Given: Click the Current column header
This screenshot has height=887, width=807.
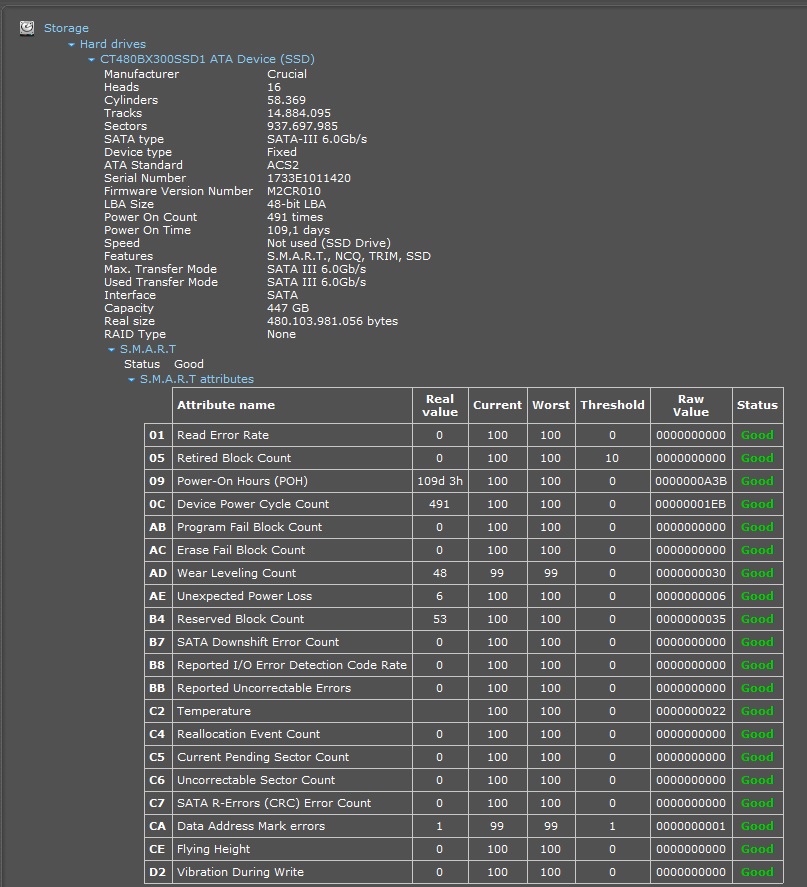Looking at the screenshot, I should 497,405.
